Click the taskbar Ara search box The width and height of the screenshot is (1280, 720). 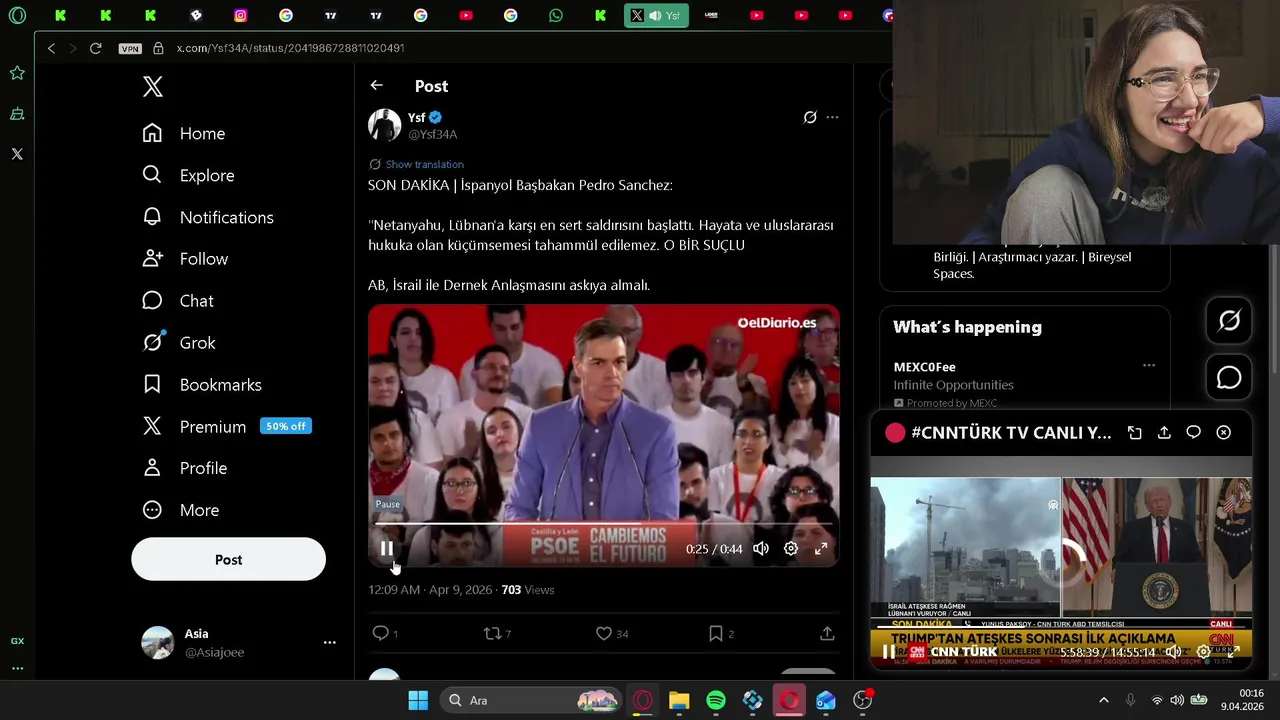coord(530,700)
